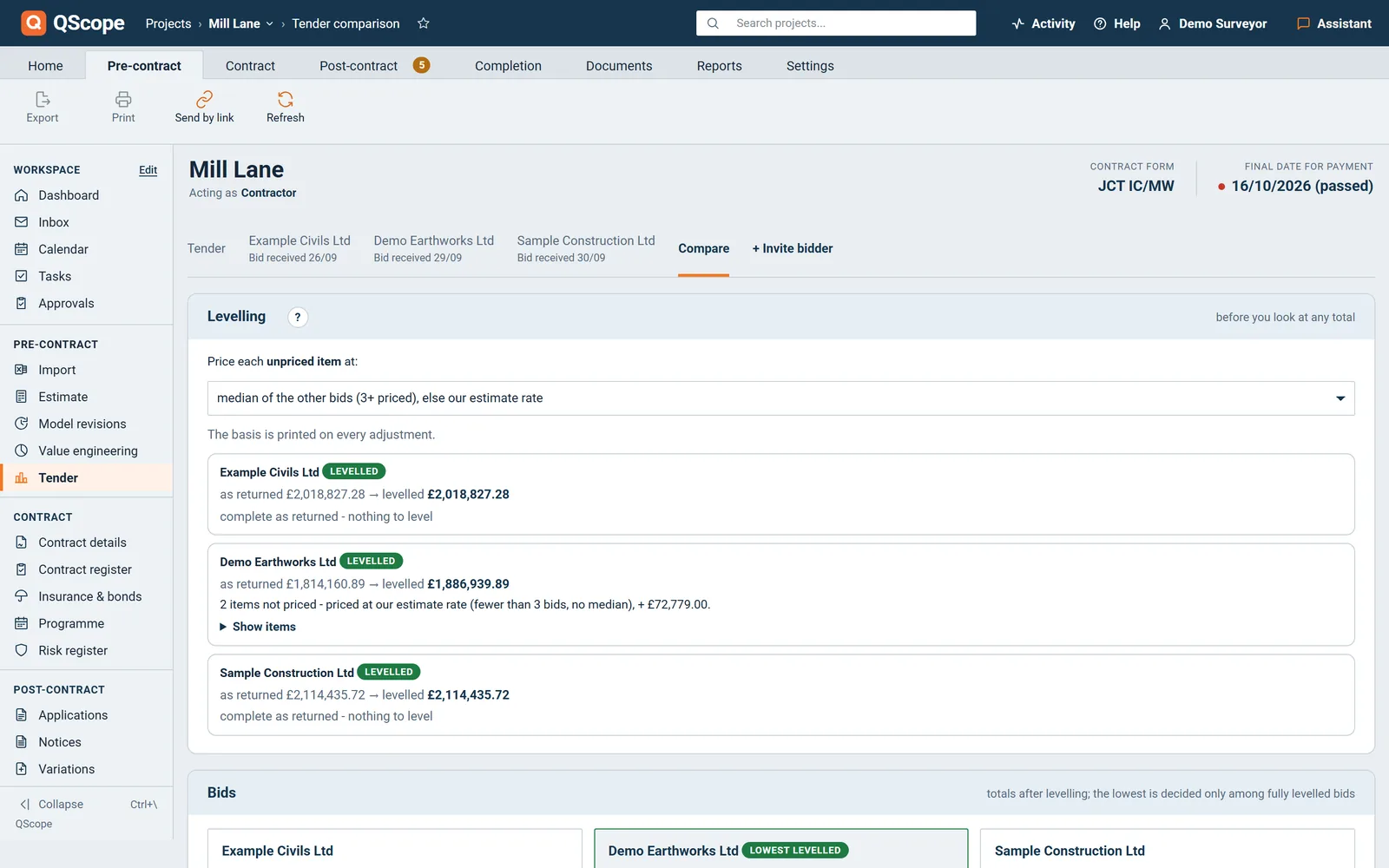
Task: Click the Send by link icon
Action: coord(204,99)
